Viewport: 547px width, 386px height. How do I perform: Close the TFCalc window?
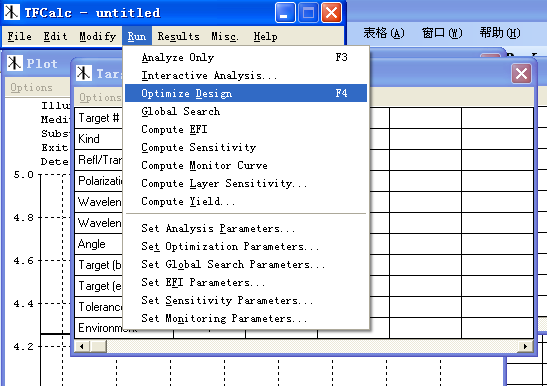point(331,13)
